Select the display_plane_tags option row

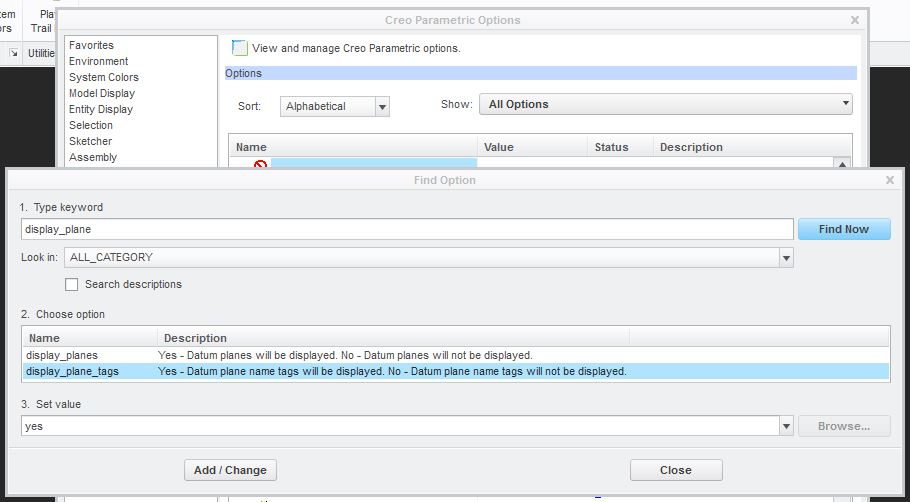(456, 371)
